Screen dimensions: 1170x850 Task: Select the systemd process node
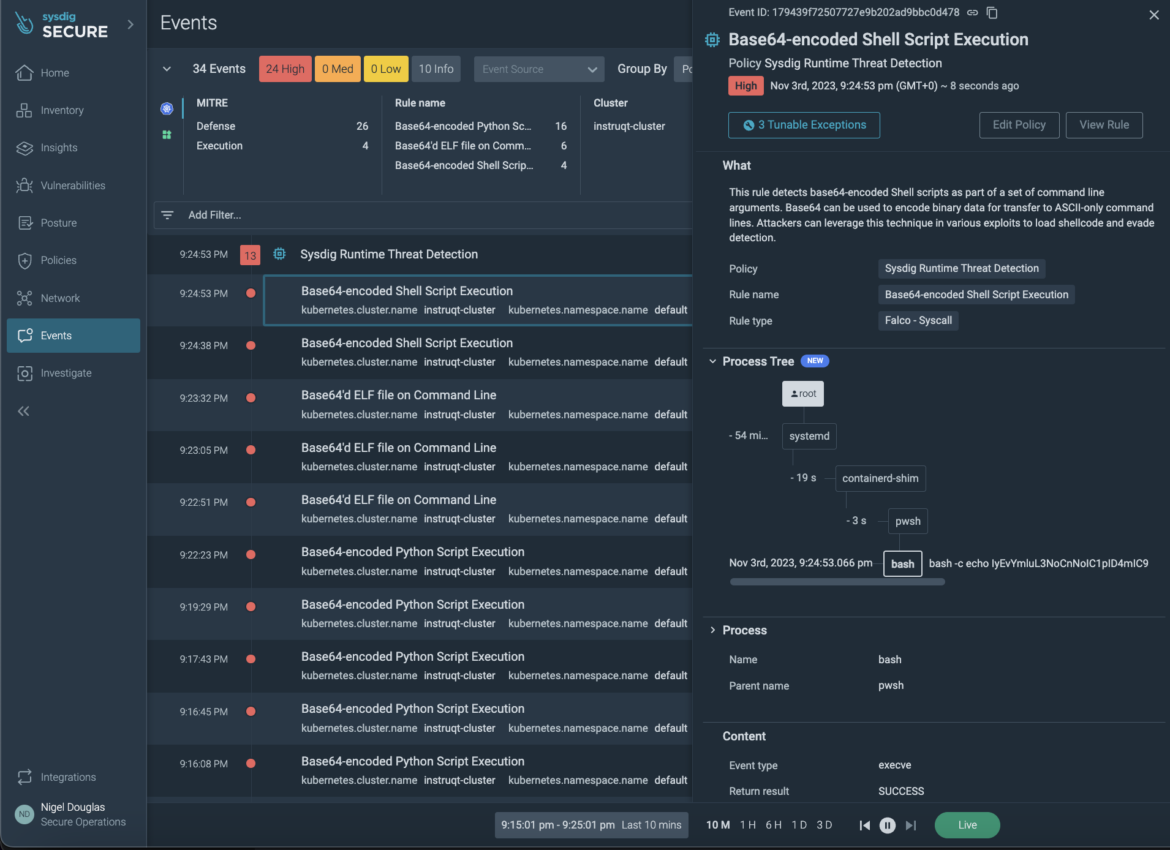[x=809, y=436]
